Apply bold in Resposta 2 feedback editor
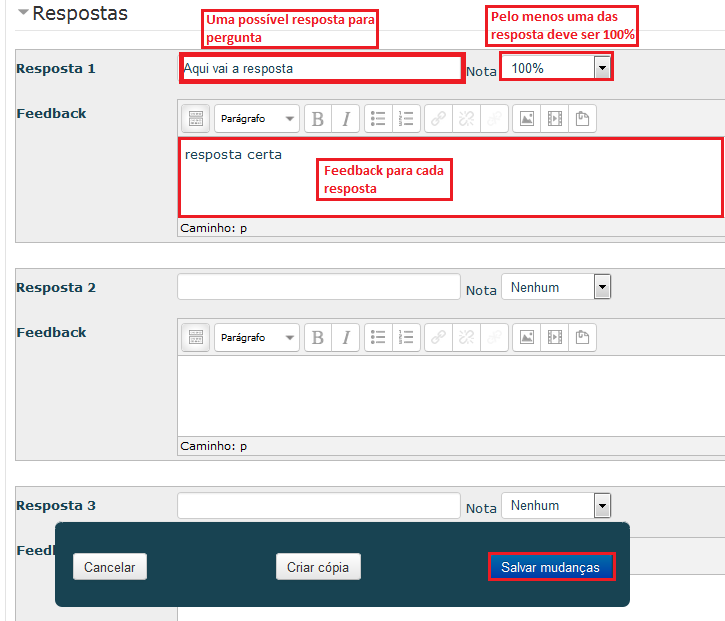 [318, 338]
